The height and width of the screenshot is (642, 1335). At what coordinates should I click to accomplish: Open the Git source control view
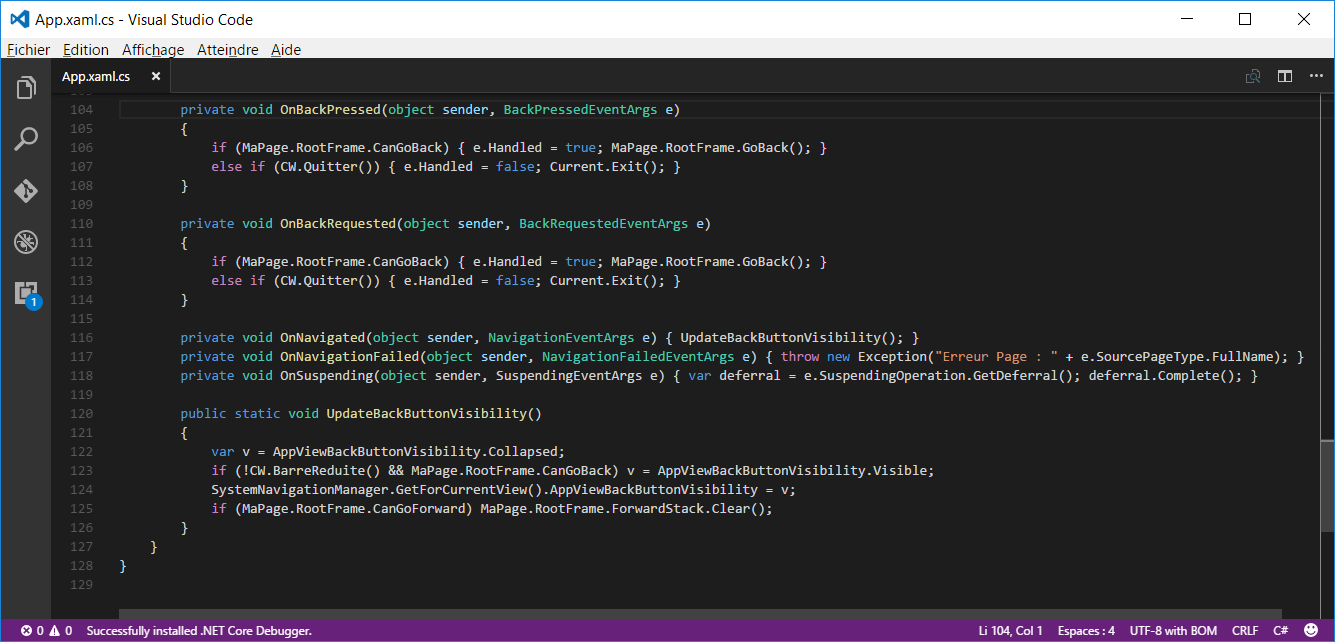click(x=26, y=190)
